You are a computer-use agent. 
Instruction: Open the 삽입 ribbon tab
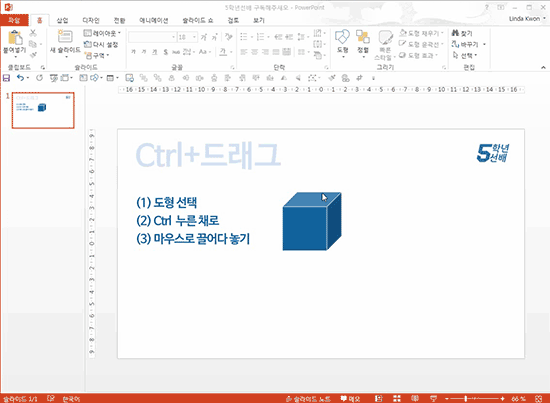tap(62, 20)
